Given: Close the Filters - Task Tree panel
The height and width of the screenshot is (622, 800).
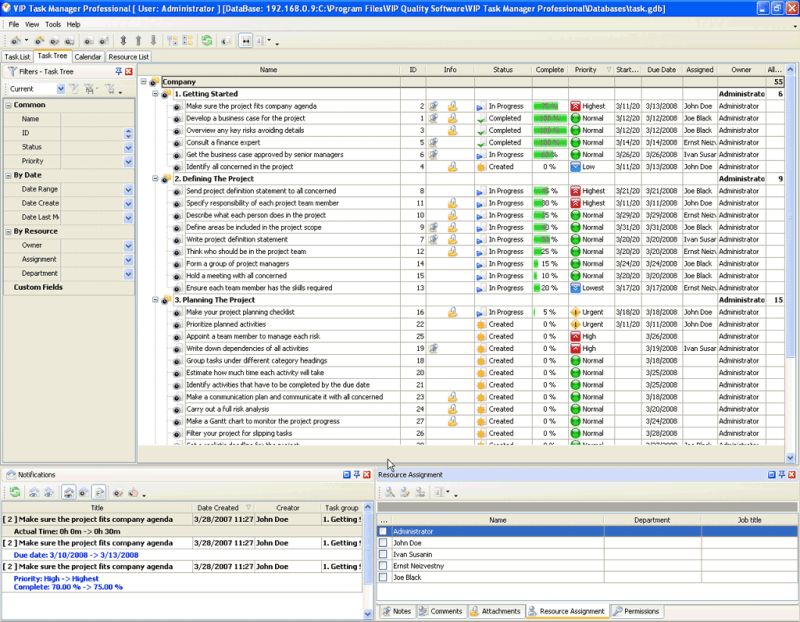Looking at the screenshot, I should (129, 71).
